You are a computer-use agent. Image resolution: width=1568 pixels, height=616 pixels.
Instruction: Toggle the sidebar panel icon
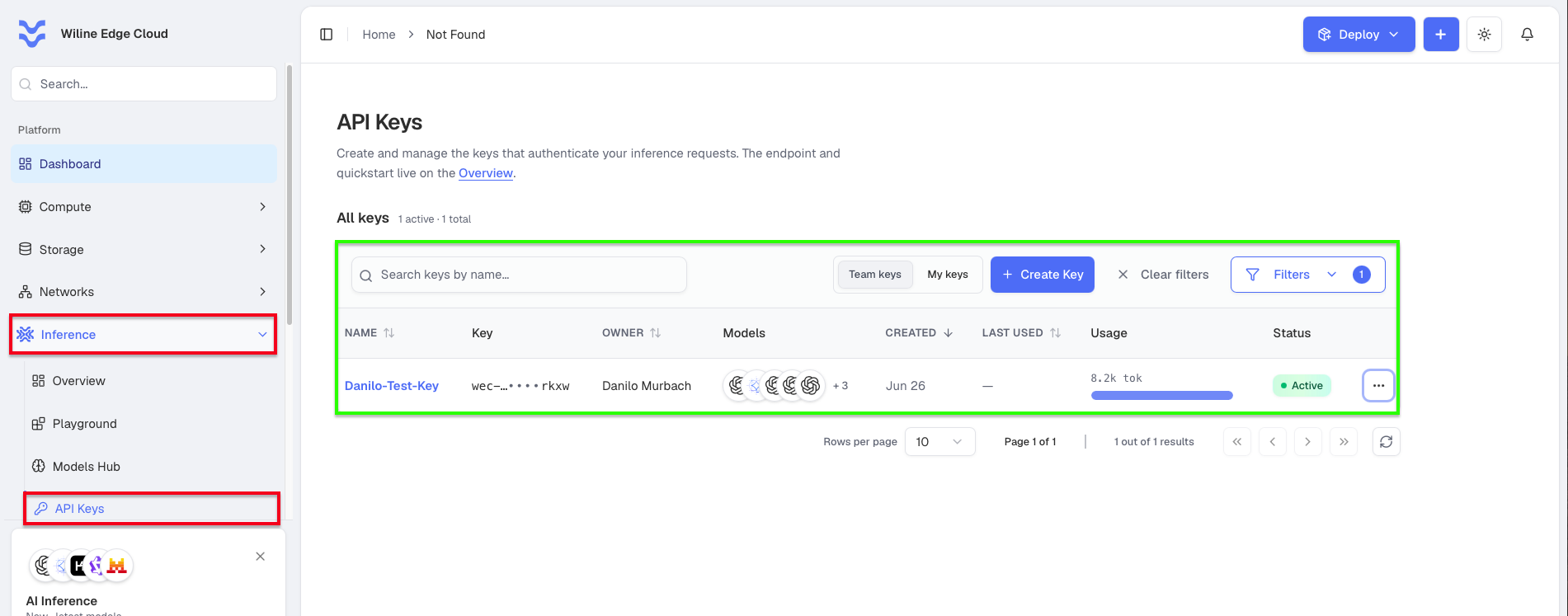click(327, 35)
